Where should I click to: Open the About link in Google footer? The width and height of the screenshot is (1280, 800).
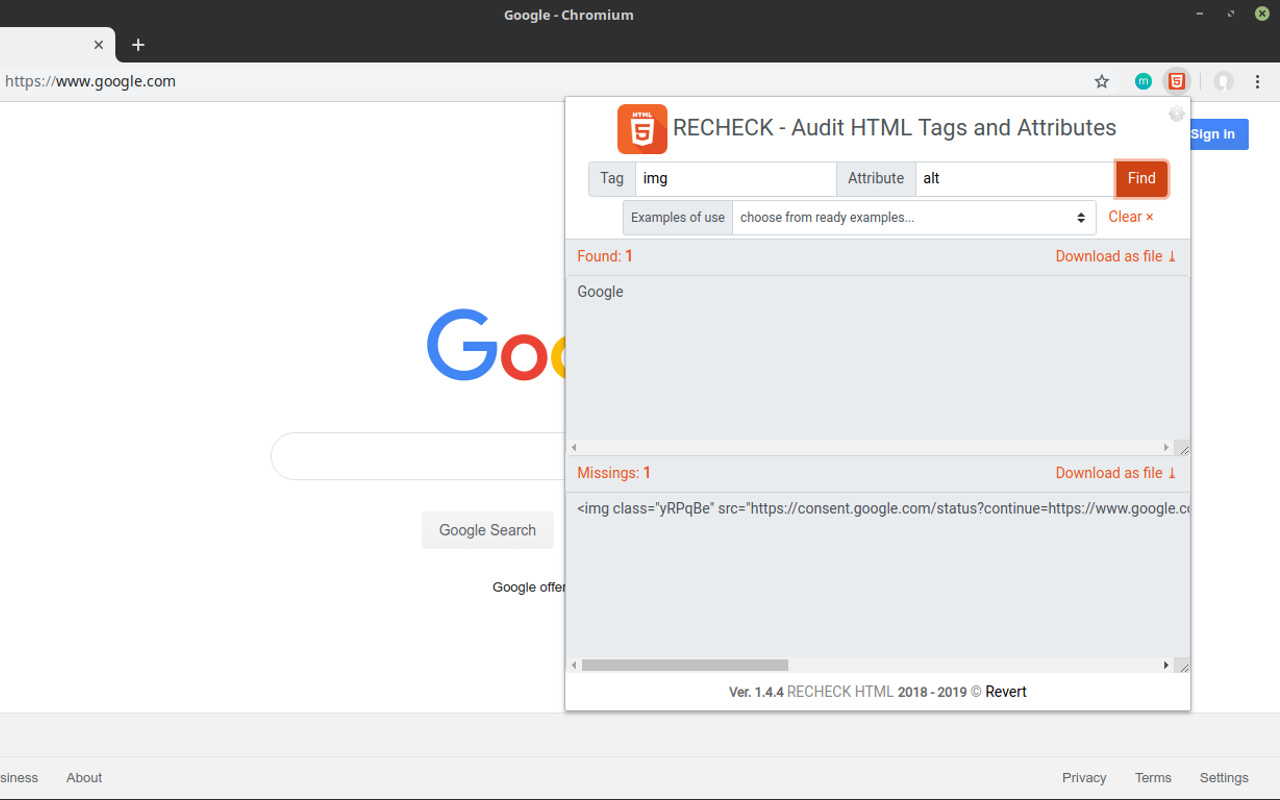pyautogui.click(x=84, y=778)
